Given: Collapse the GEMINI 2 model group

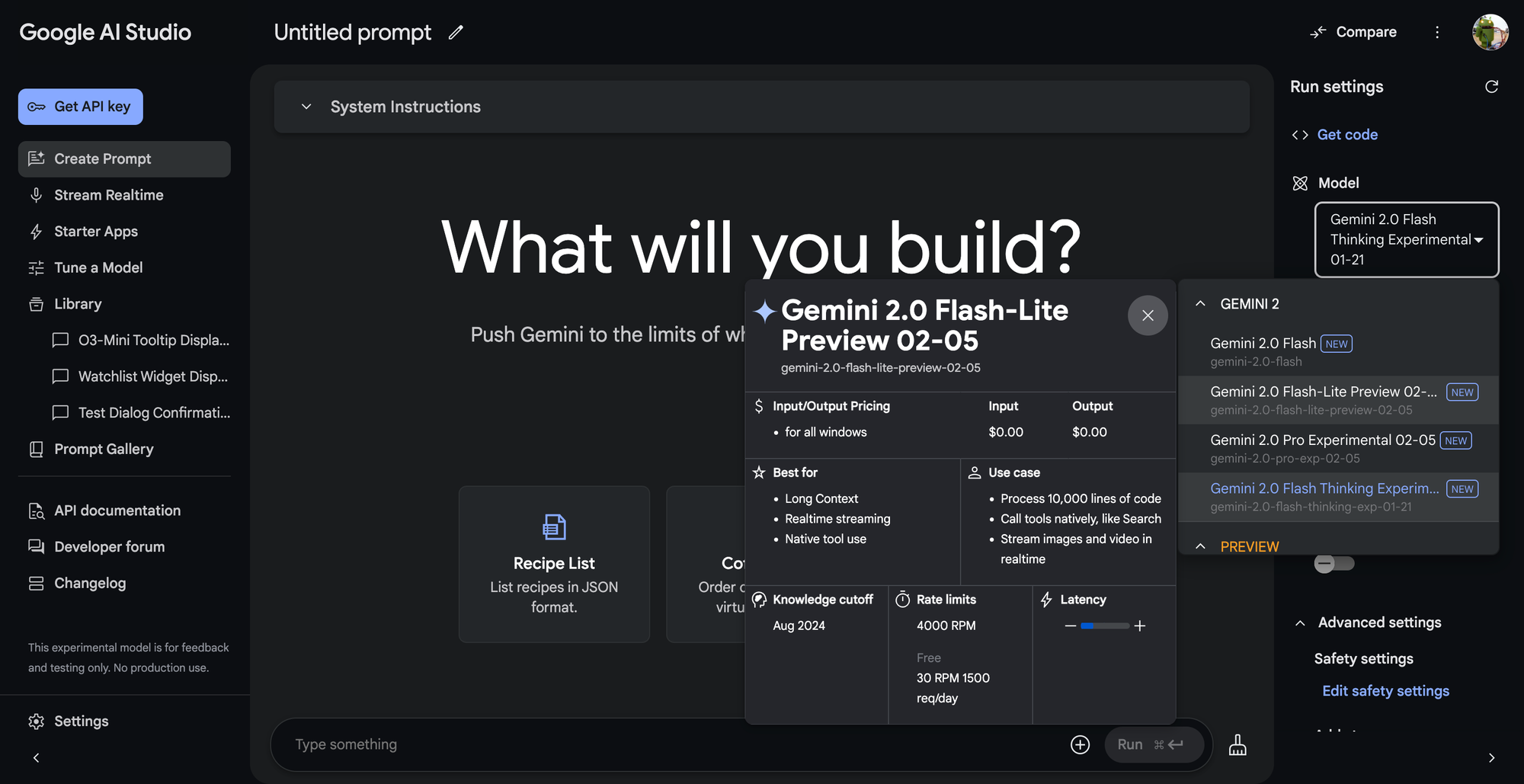Looking at the screenshot, I should pyautogui.click(x=1201, y=302).
